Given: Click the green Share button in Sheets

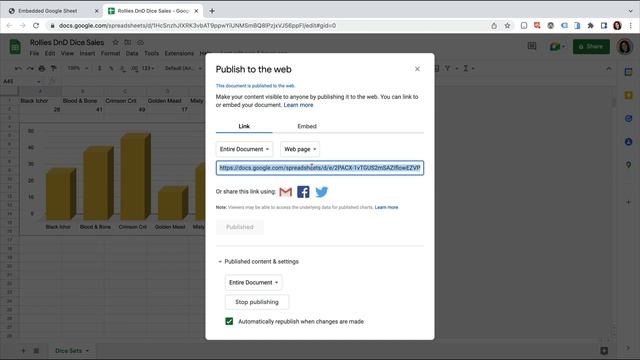Looking at the screenshot, I should 591,47.
